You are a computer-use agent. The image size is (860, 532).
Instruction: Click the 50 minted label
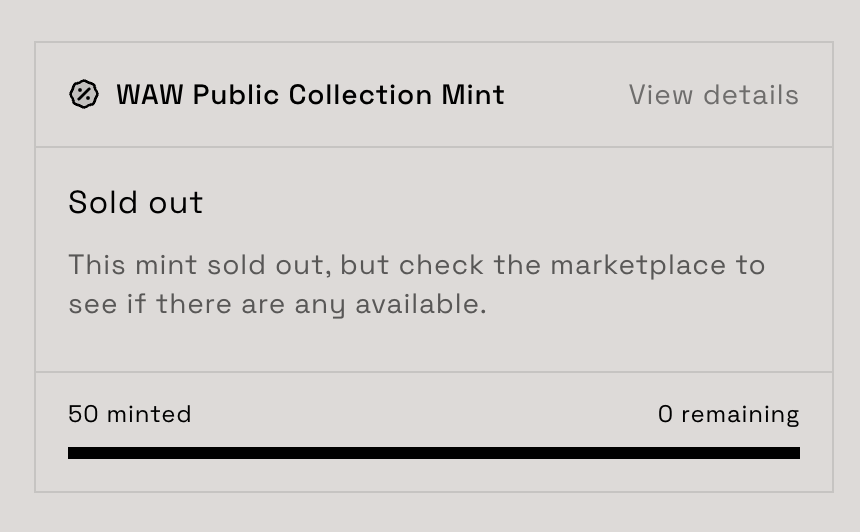[x=130, y=414]
